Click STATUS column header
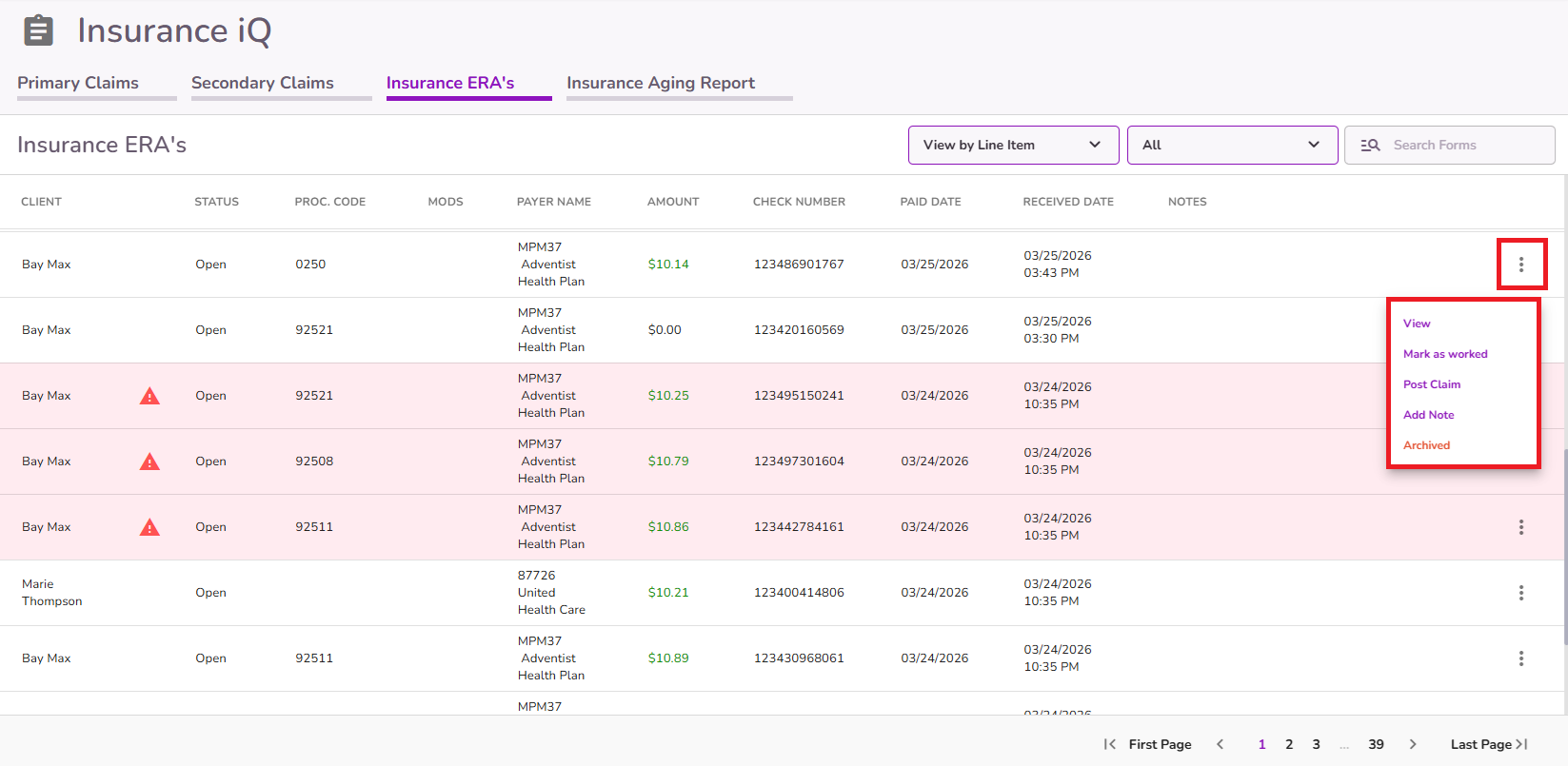This screenshot has width=1568, height=766. (x=217, y=202)
